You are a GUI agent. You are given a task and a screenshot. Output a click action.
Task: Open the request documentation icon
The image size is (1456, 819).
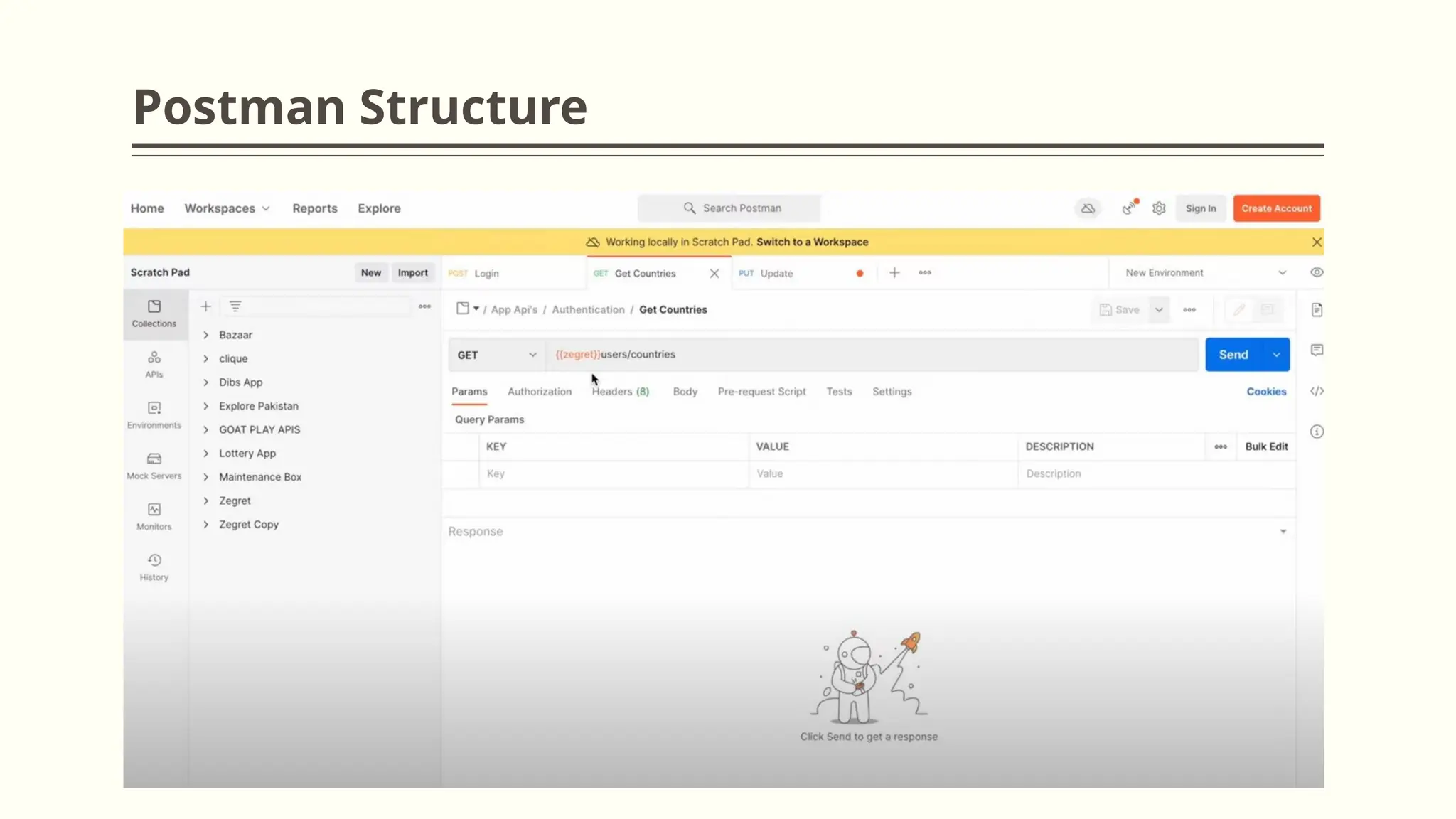pos(1317,309)
